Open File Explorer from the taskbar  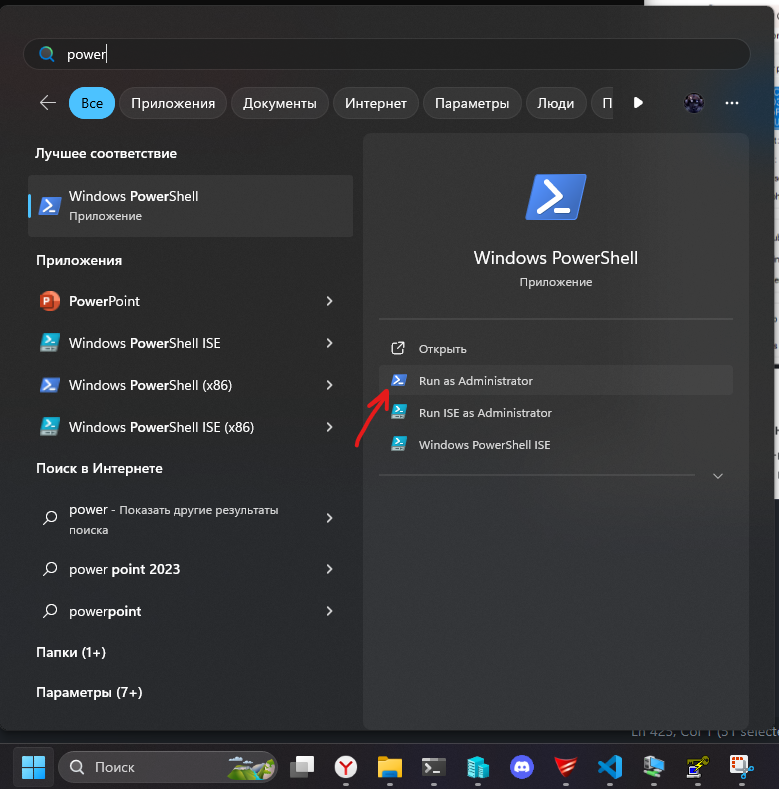click(x=390, y=767)
